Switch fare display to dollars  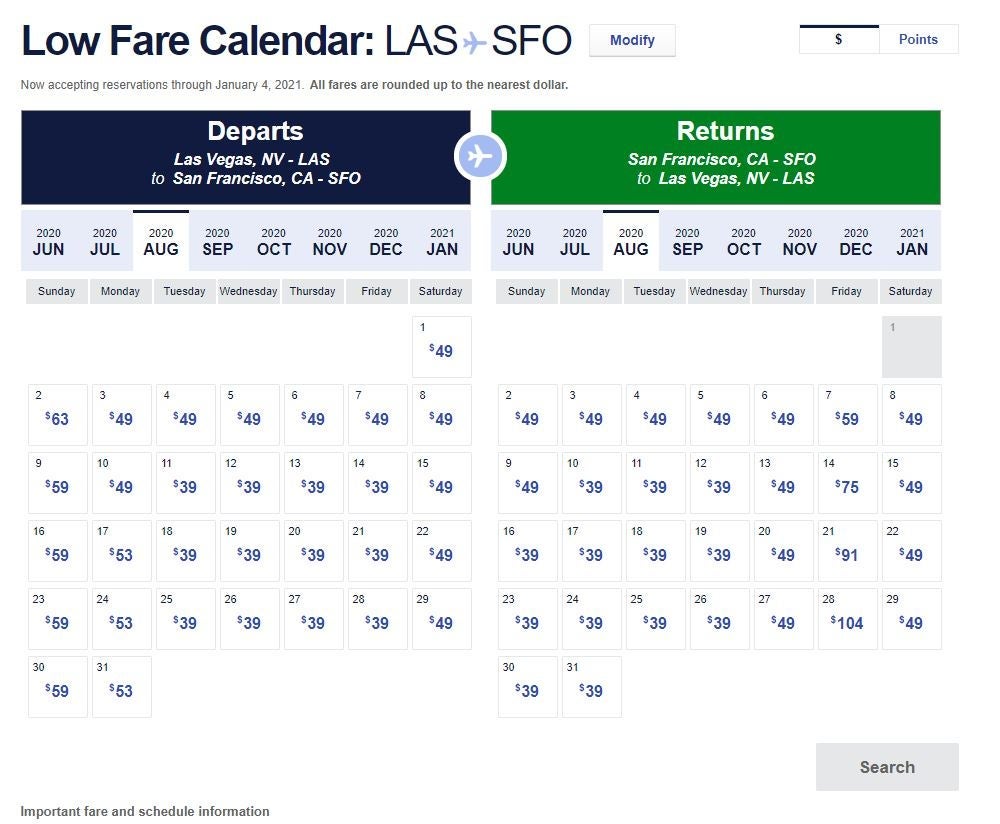[839, 40]
